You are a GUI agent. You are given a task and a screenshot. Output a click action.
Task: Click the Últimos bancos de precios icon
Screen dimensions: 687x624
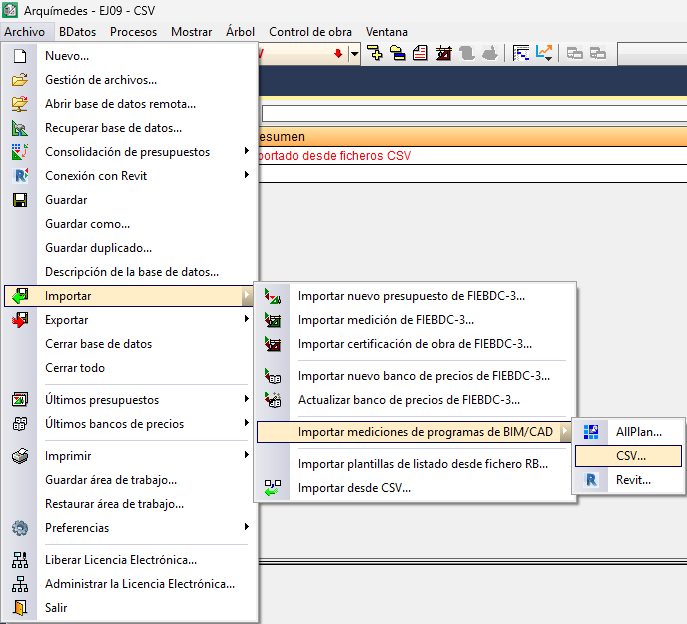pyautogui.click(x=20, y=424)
